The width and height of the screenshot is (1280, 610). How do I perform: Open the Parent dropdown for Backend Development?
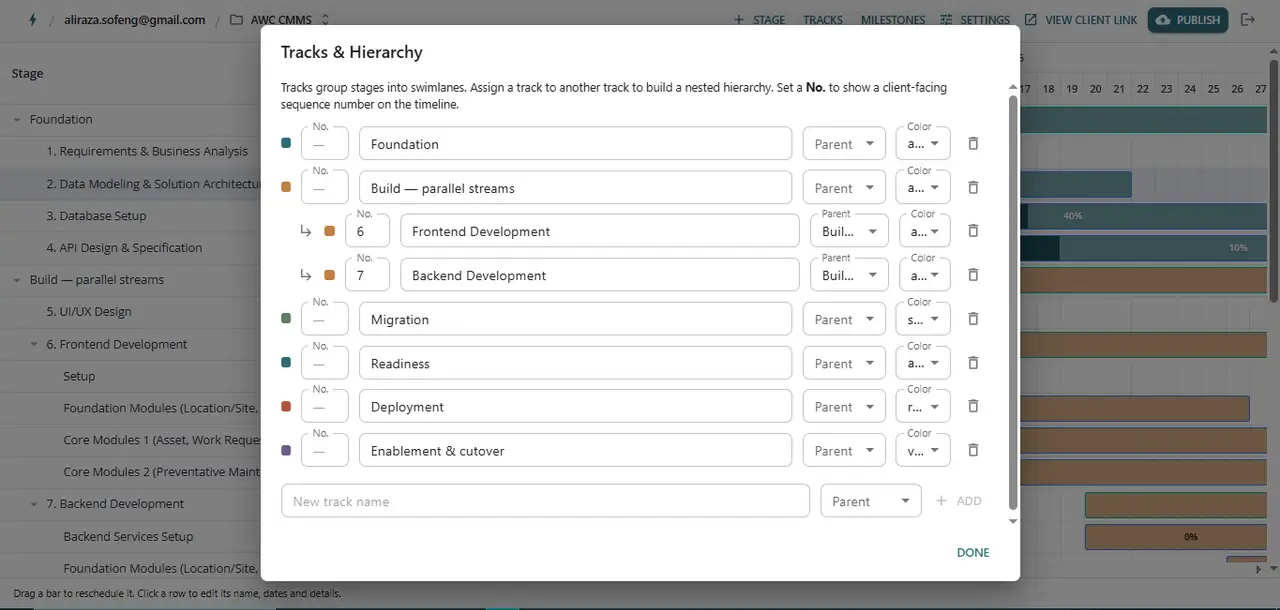(849, 275)
